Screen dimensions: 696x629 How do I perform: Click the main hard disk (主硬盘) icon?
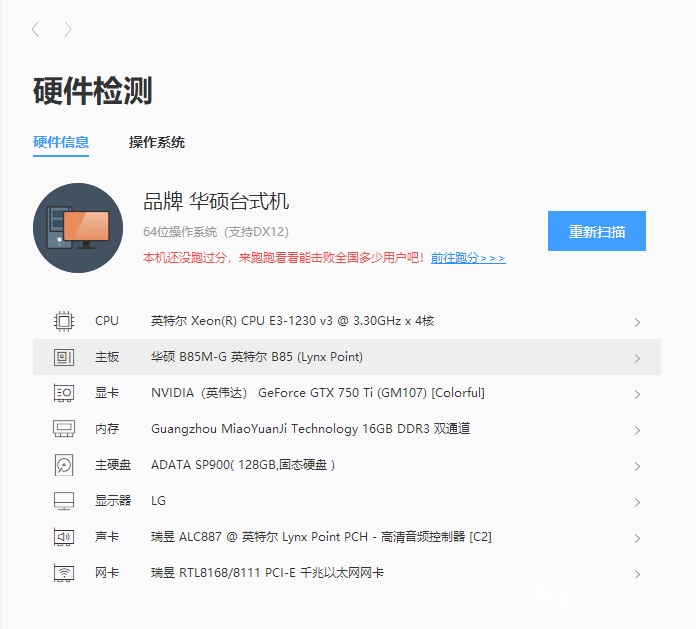(x=64, y=465)
